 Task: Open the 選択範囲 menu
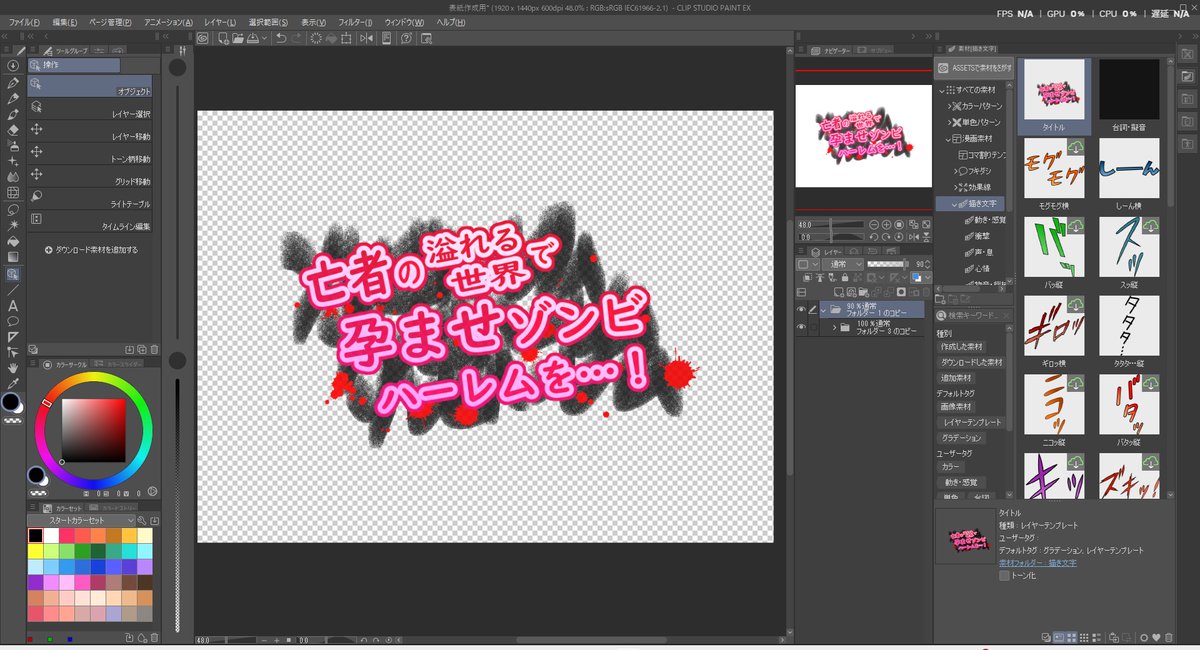[269, 22]
